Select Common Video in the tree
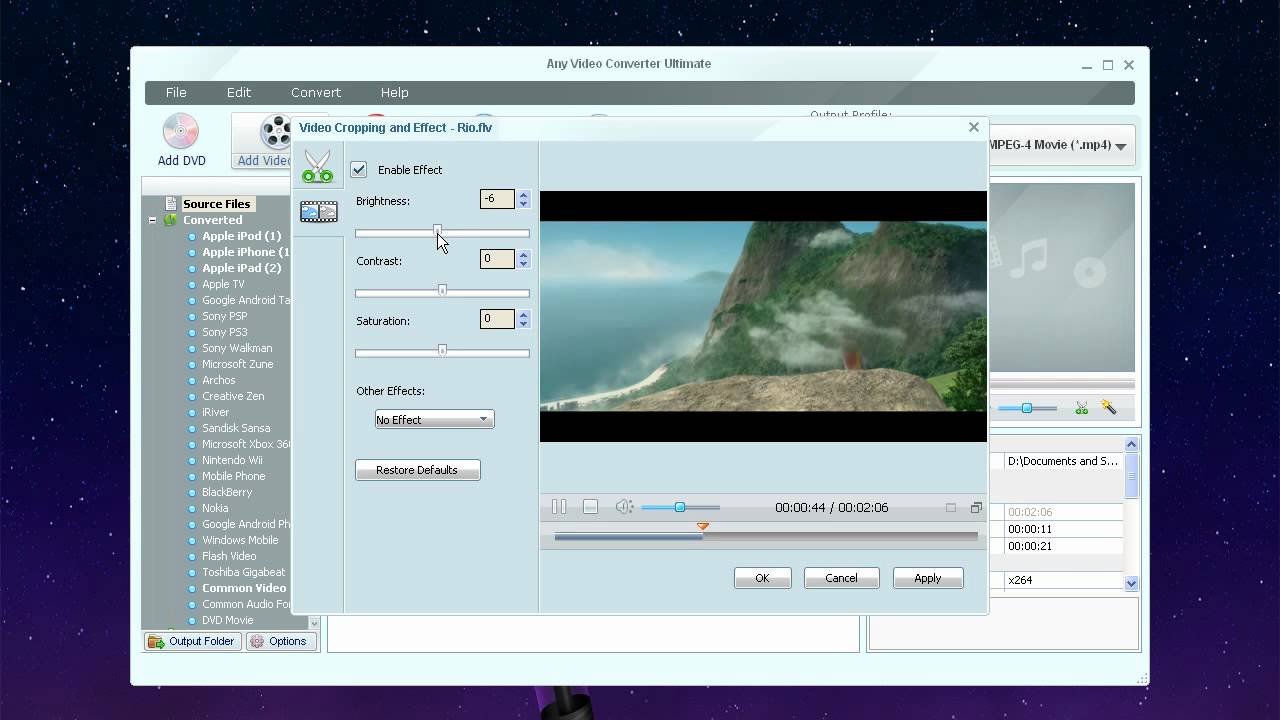 pos(244,588)
